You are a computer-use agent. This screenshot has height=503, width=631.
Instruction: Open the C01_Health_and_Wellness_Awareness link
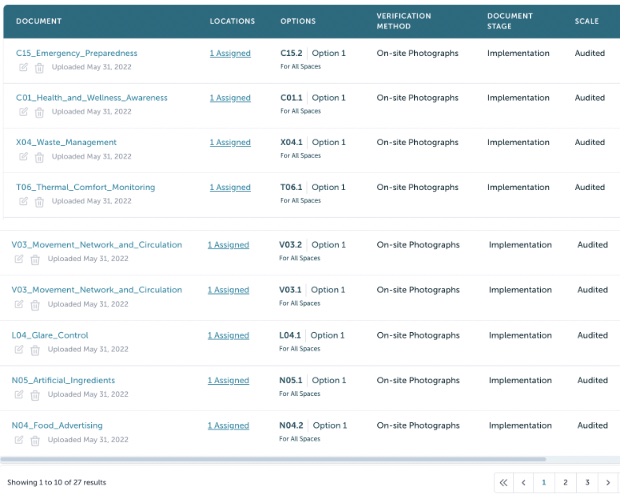click(92, 98)
